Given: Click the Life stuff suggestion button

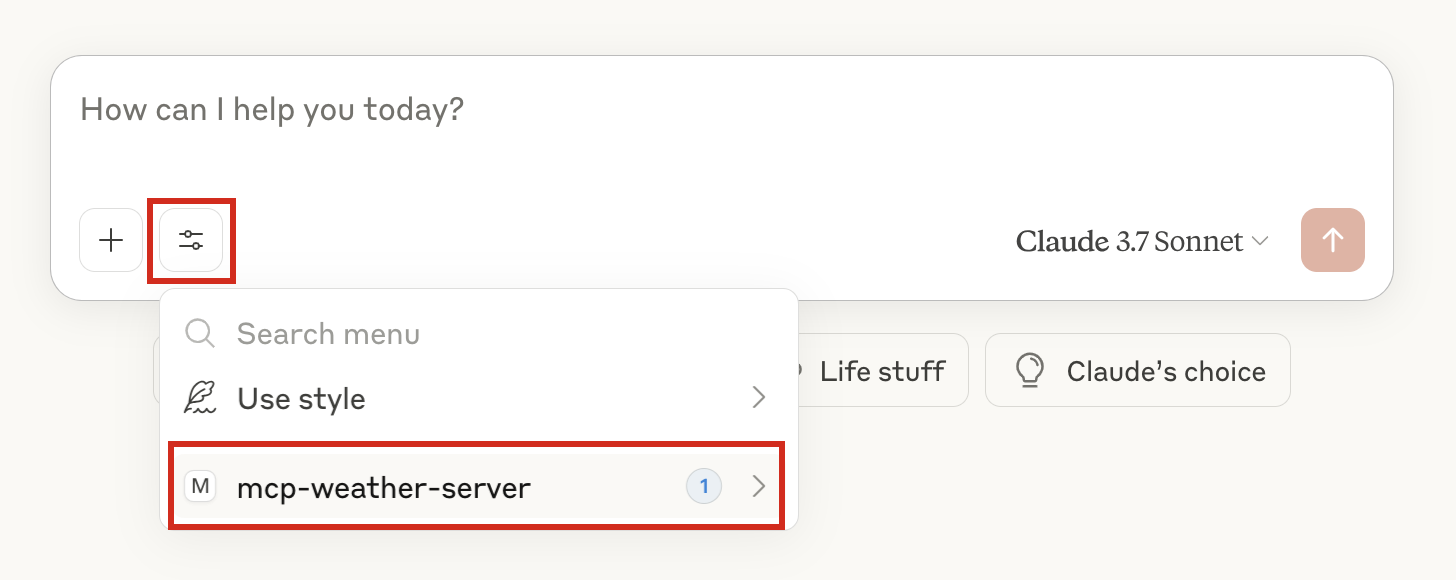Looking at the screenshot, I should click(882, 371).
